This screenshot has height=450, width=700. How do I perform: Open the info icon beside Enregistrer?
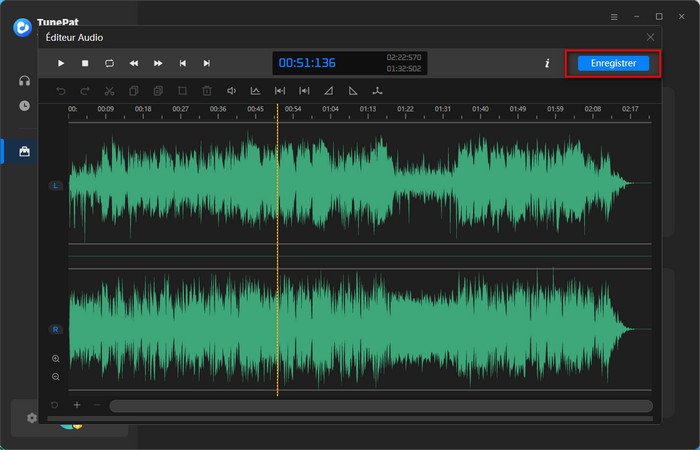tap(547, 63)
